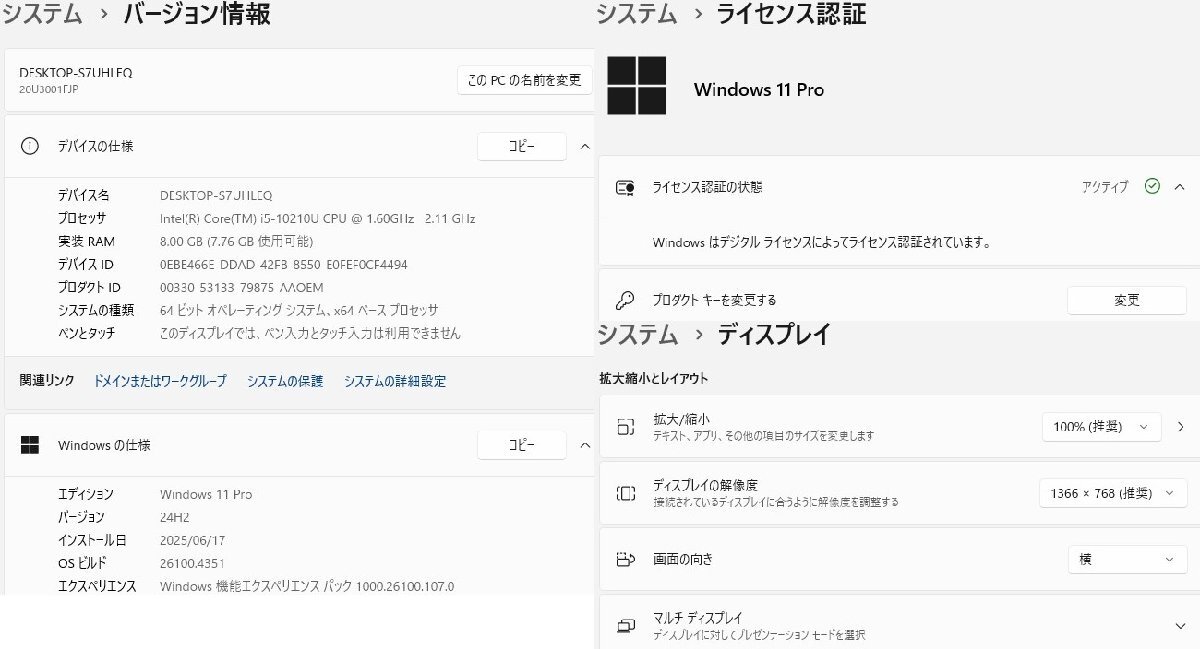Open the 横 screen orientation dropdown
This screenshot has height=649, width=1200.
pos(1127,560)
